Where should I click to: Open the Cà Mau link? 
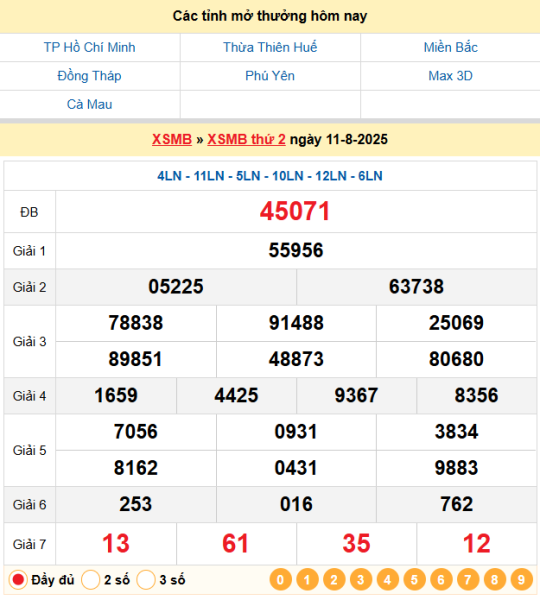(90, 104)
